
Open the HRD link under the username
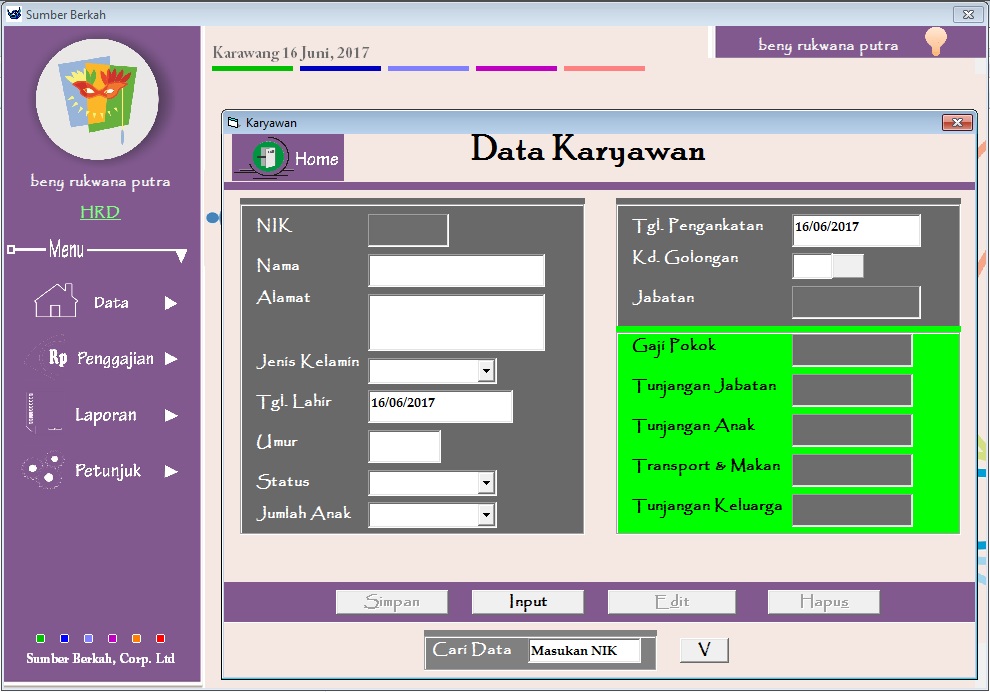98,212
